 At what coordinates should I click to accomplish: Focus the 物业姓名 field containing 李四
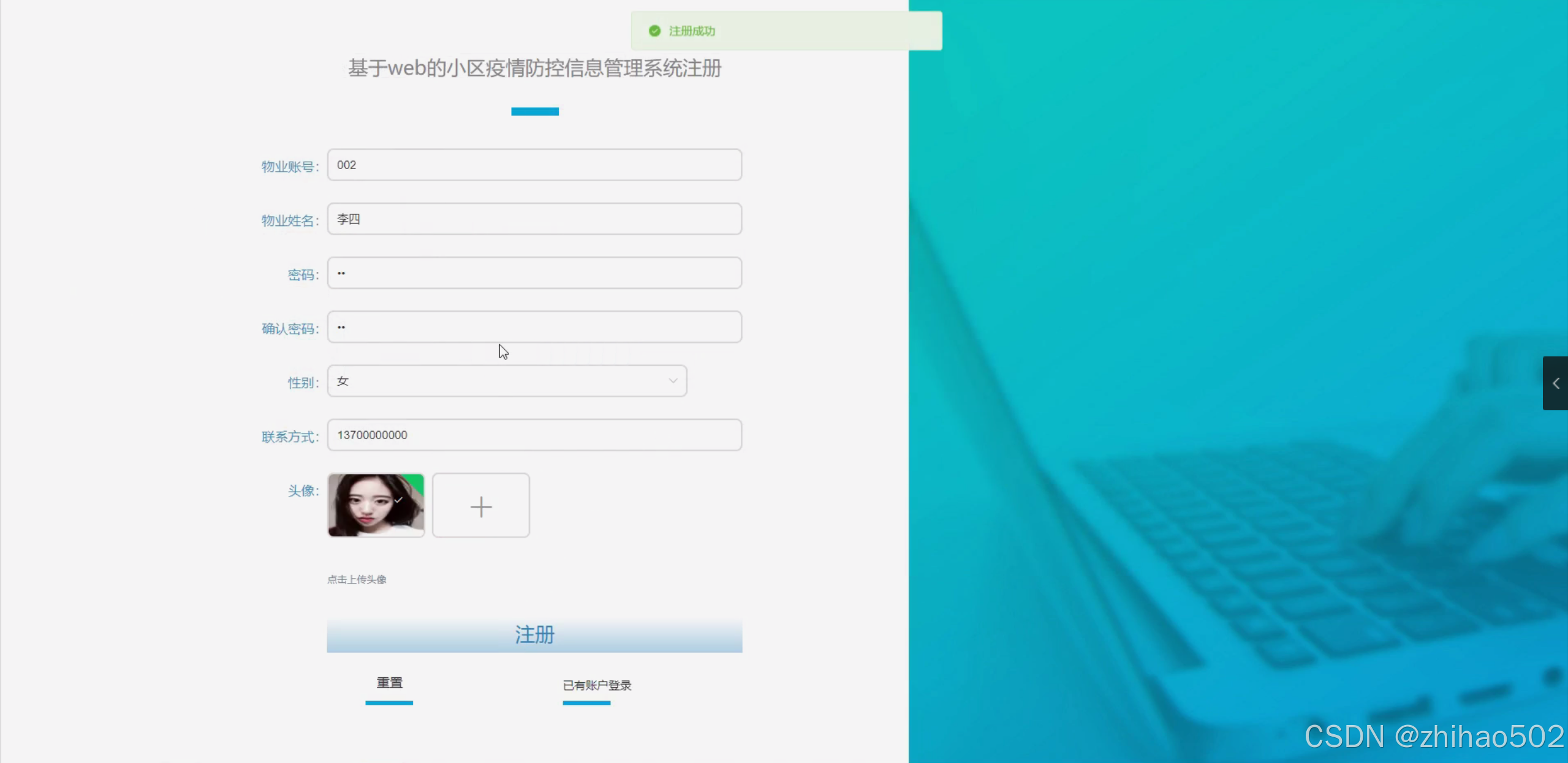tap(533, 219)
